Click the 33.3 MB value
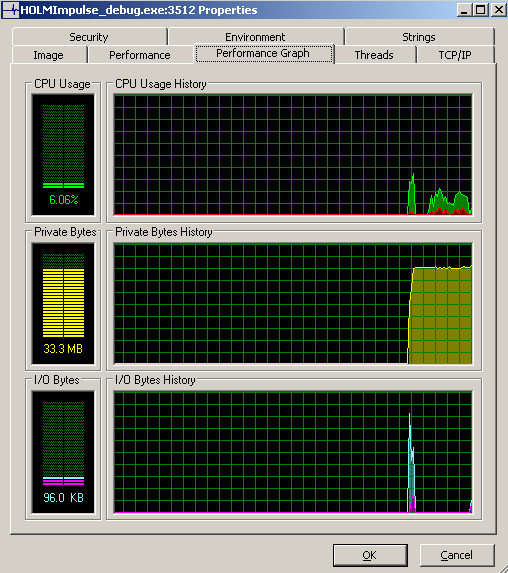Screen dimensions: 508x573 (x=63, y=349)
